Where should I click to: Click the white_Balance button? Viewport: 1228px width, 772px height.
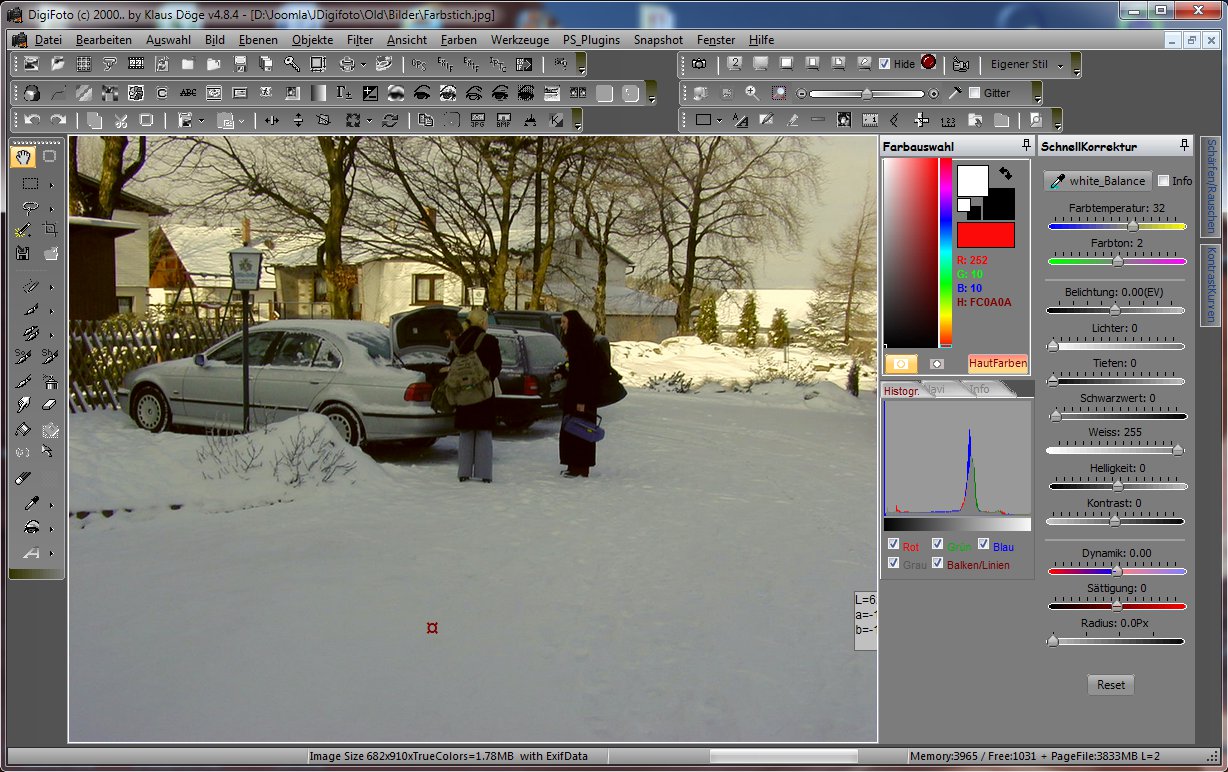[x=1096, y=181]
